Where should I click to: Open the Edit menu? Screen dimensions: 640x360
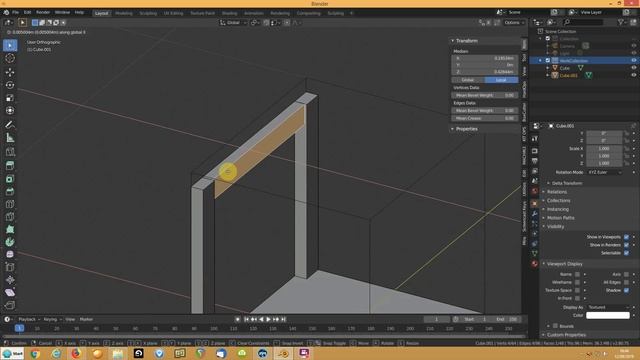27,13
